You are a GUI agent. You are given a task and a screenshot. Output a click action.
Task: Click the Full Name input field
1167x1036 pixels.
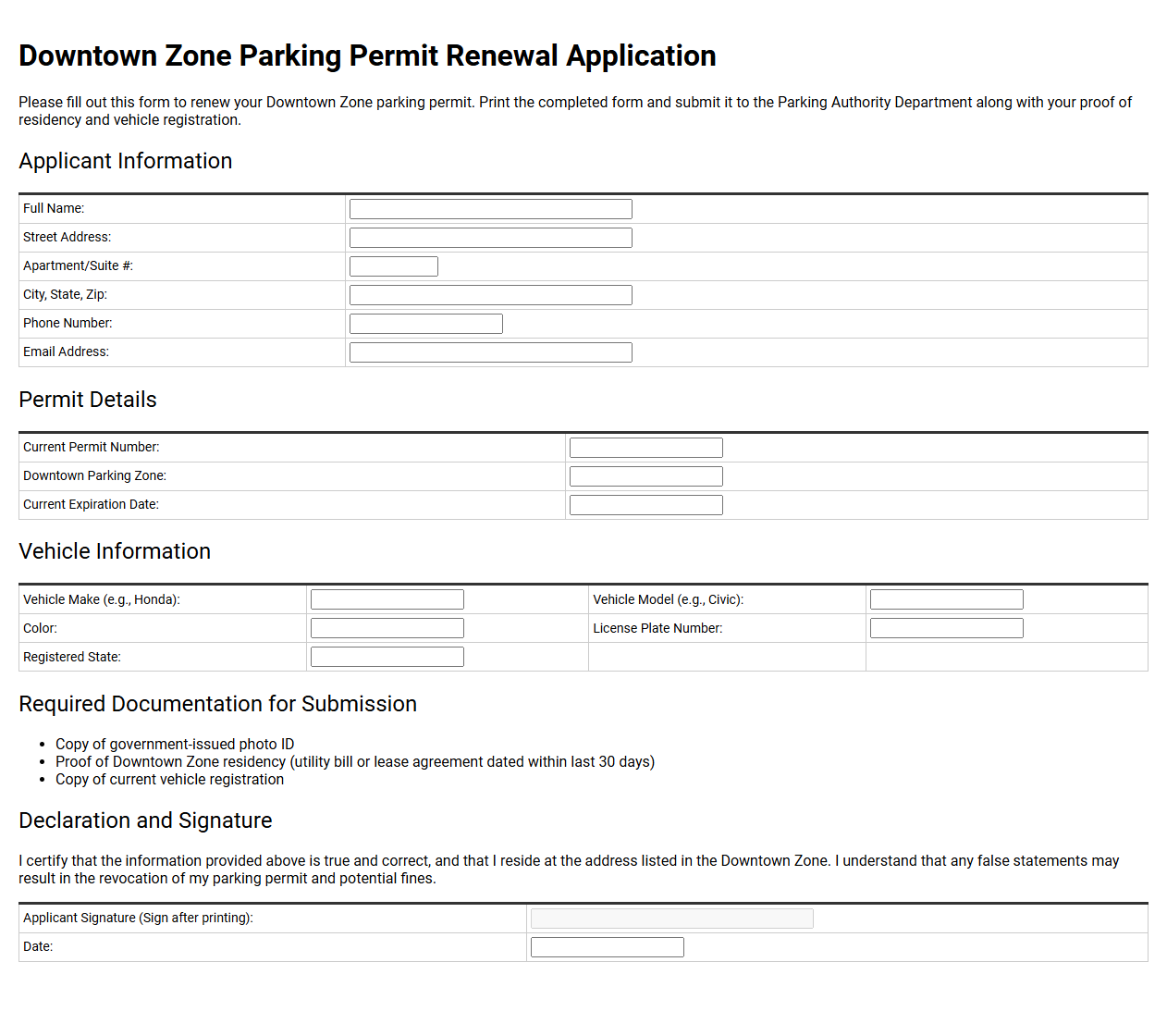click(x=491, y=209)
